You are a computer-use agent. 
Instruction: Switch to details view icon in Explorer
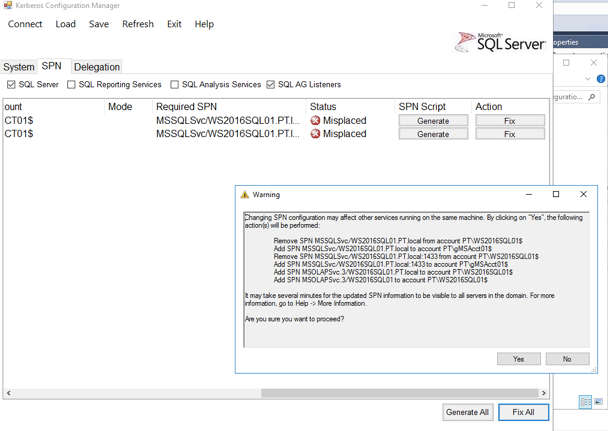click(586, 402)
